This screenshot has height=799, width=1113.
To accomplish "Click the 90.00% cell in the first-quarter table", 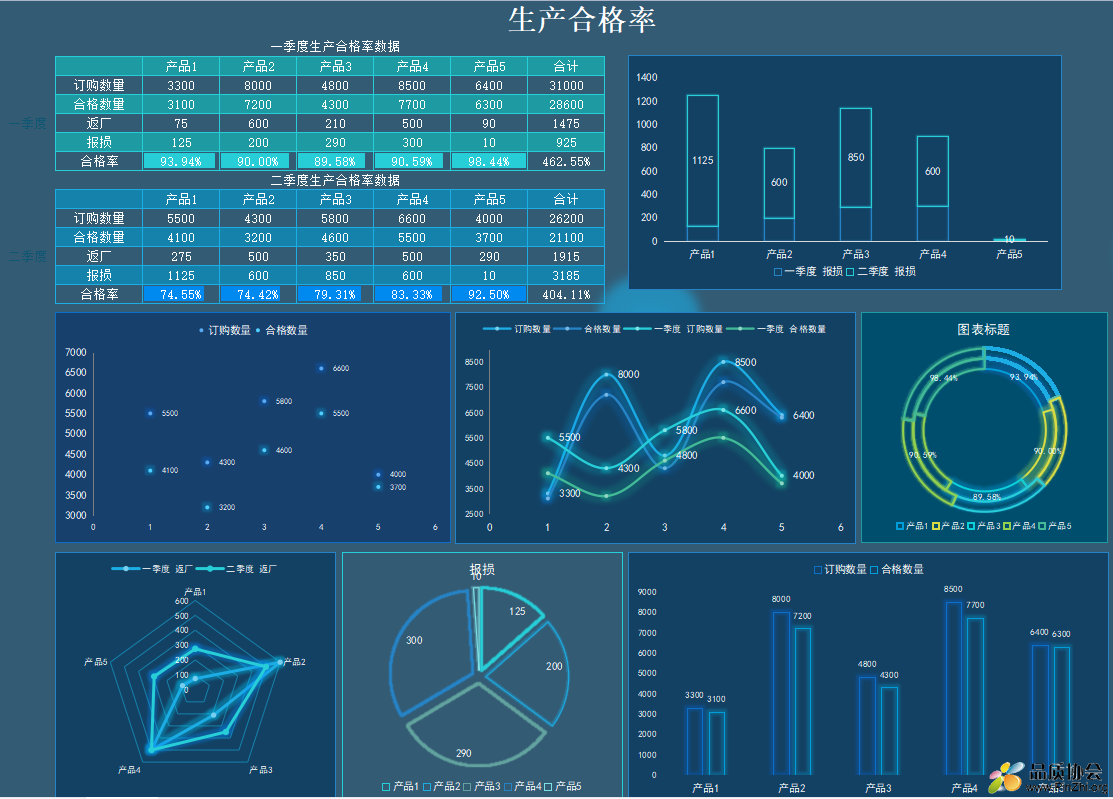I will 258,161.
